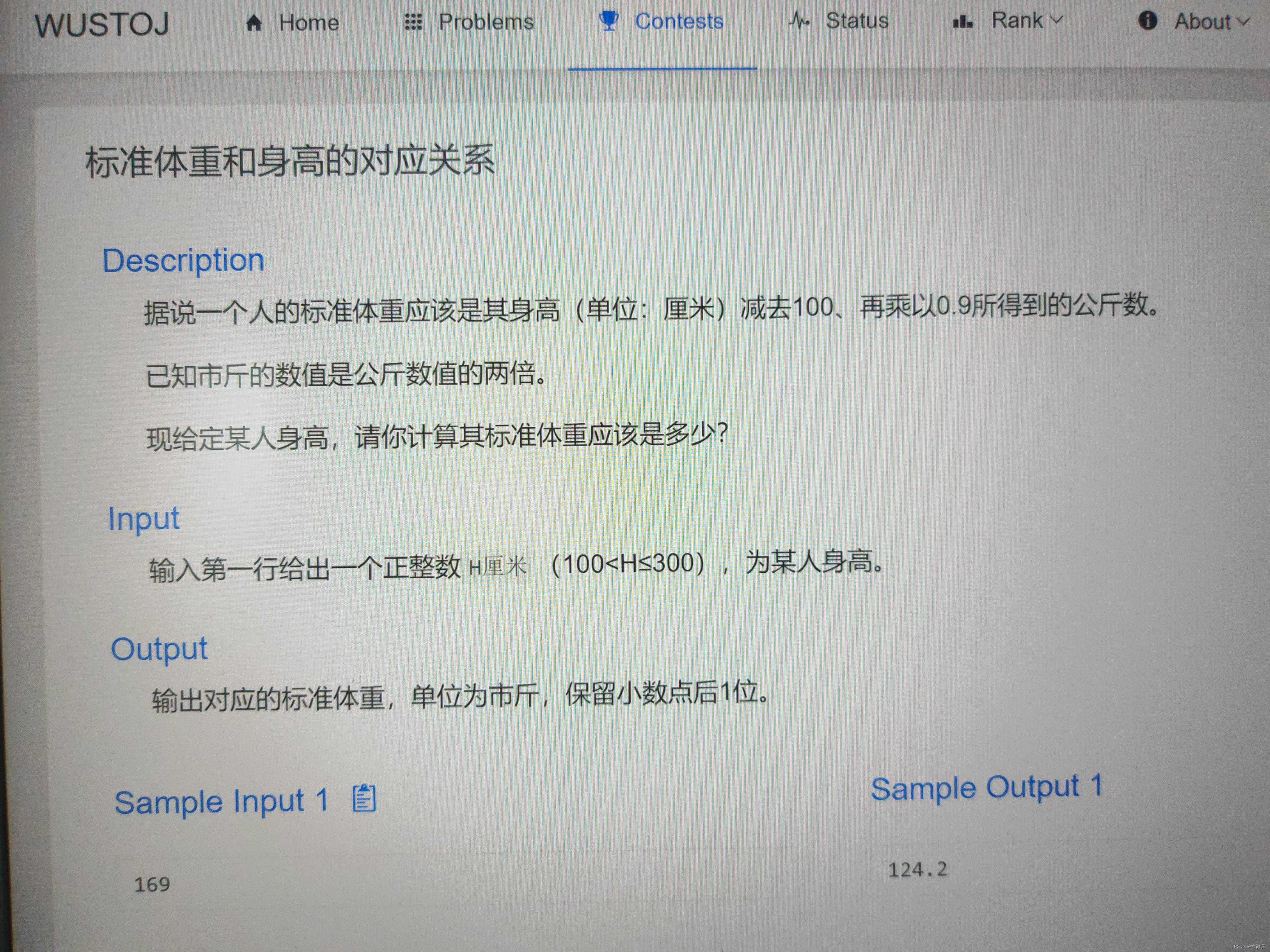Click the WUSTOJ site logo
This screenshot has width=1270, height=952.
click(x=102, y=25)
